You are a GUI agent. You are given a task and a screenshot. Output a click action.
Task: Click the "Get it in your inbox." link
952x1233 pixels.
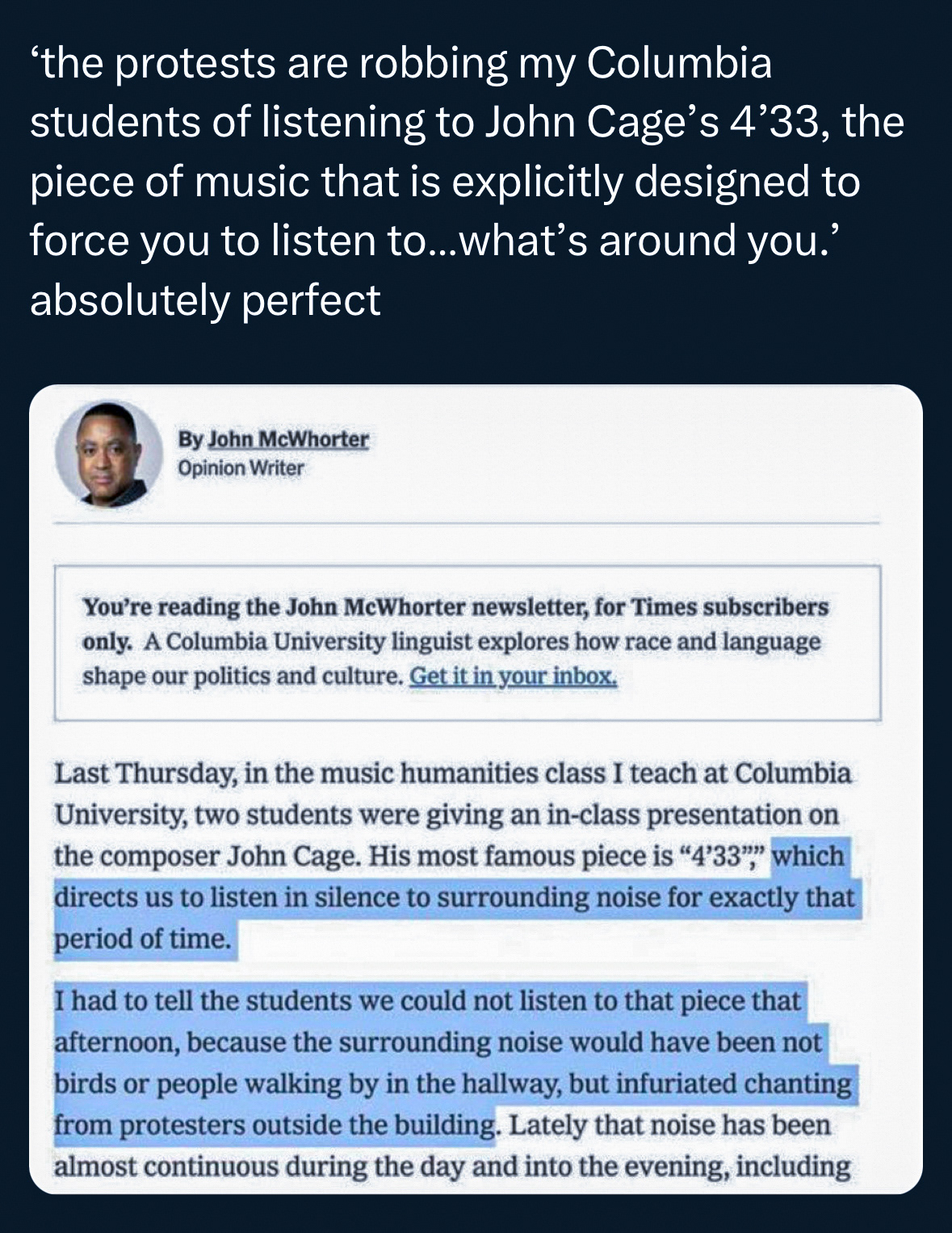click(514, 676)
